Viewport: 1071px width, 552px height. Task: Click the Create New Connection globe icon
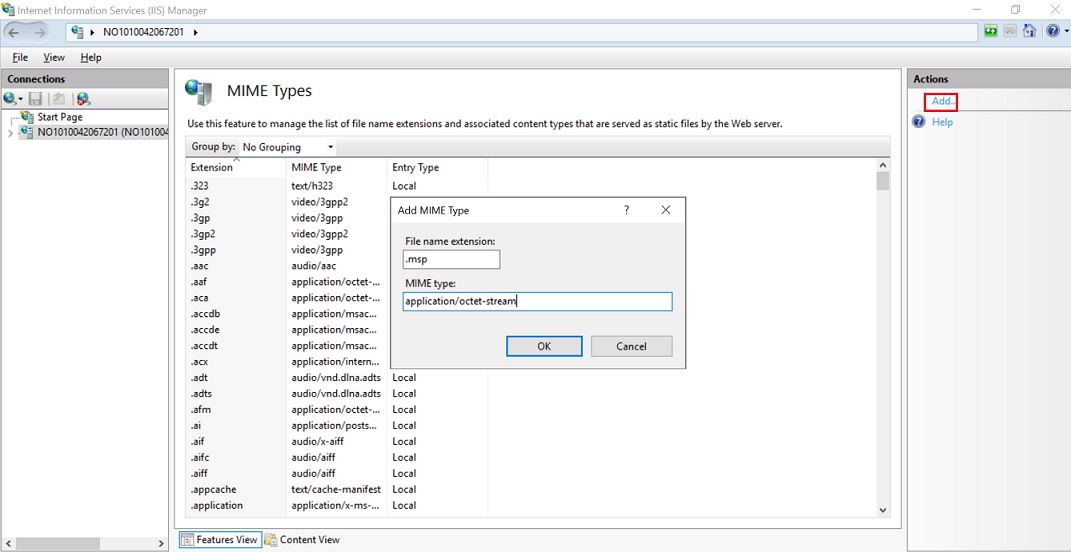tap(10, 98)
